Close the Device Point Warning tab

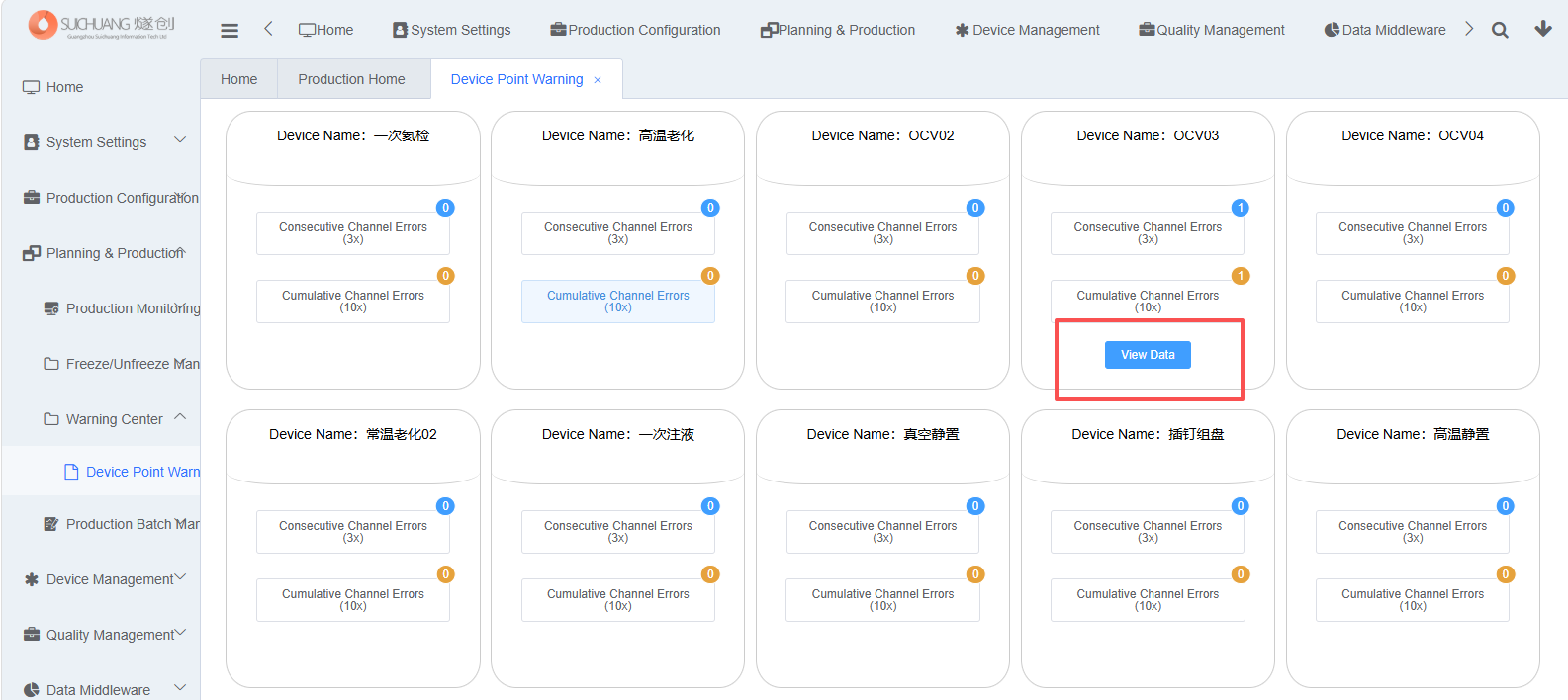598,80
